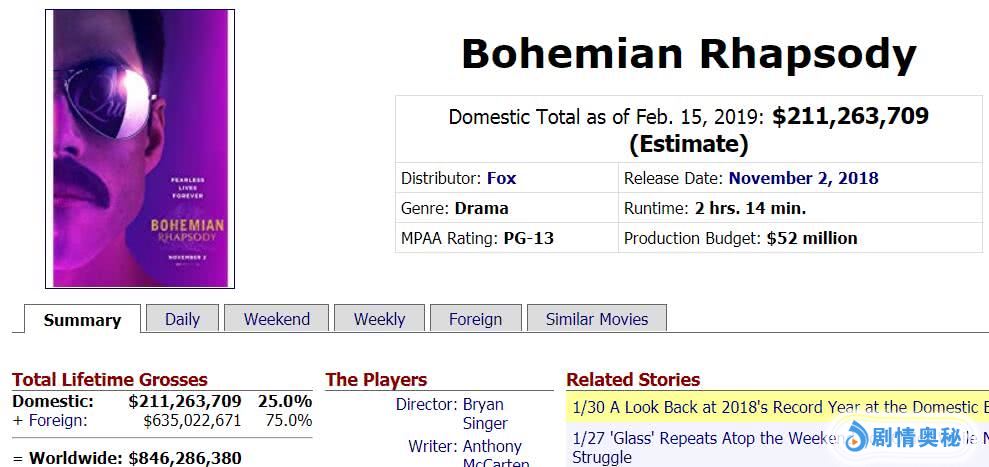
Task: Switch to the Summary tab
Action: pyautogui.click(x=82, y=320)
